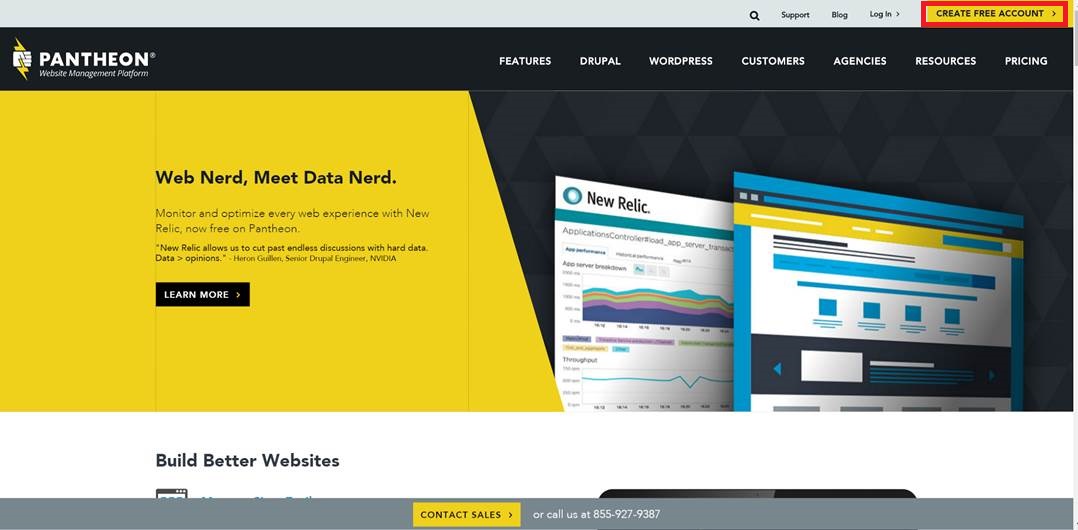1078x530 pixels.
Task: Click the 'Build Better Websites' heading
Action: [x=248, y=460]
